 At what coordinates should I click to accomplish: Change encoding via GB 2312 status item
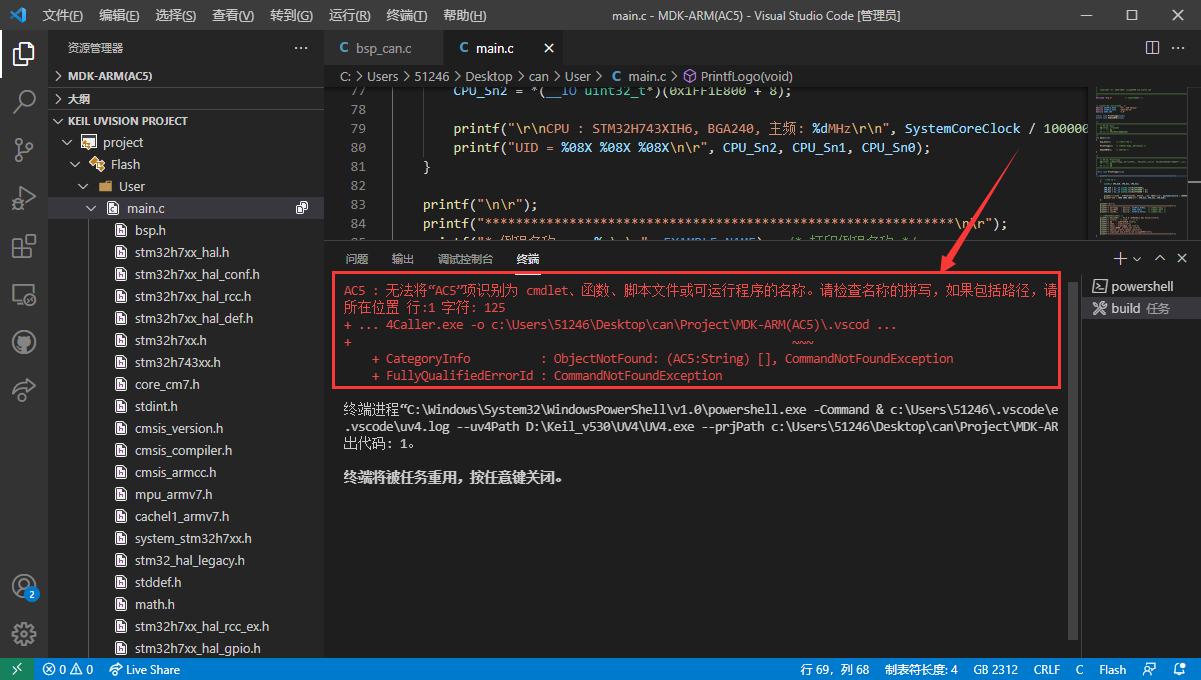[995, 669]
